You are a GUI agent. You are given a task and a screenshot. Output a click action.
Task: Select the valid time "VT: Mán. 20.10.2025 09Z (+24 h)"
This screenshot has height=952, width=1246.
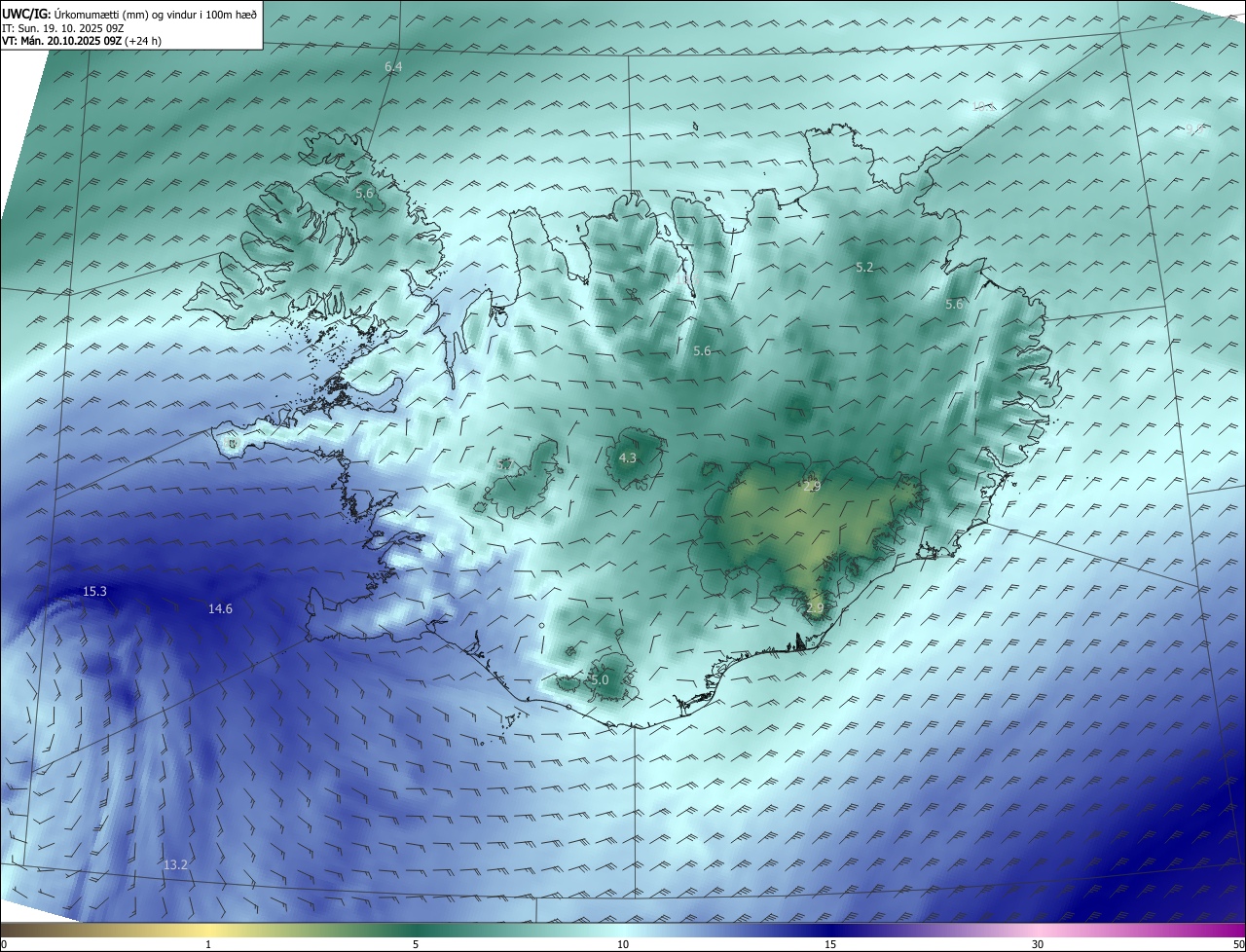pos(82,41)
